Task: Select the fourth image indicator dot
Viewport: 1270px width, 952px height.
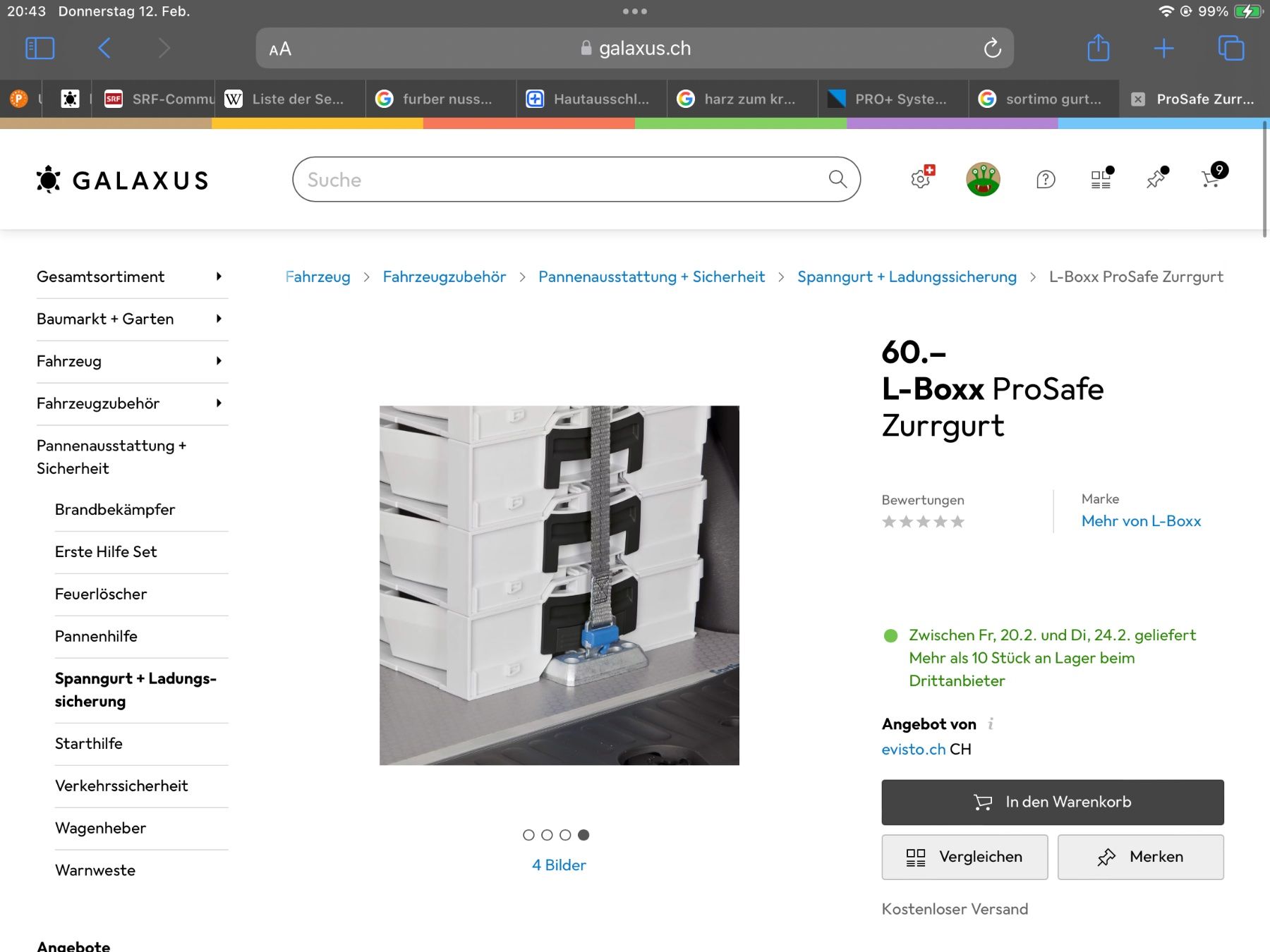Action: [x=583, y=835]
